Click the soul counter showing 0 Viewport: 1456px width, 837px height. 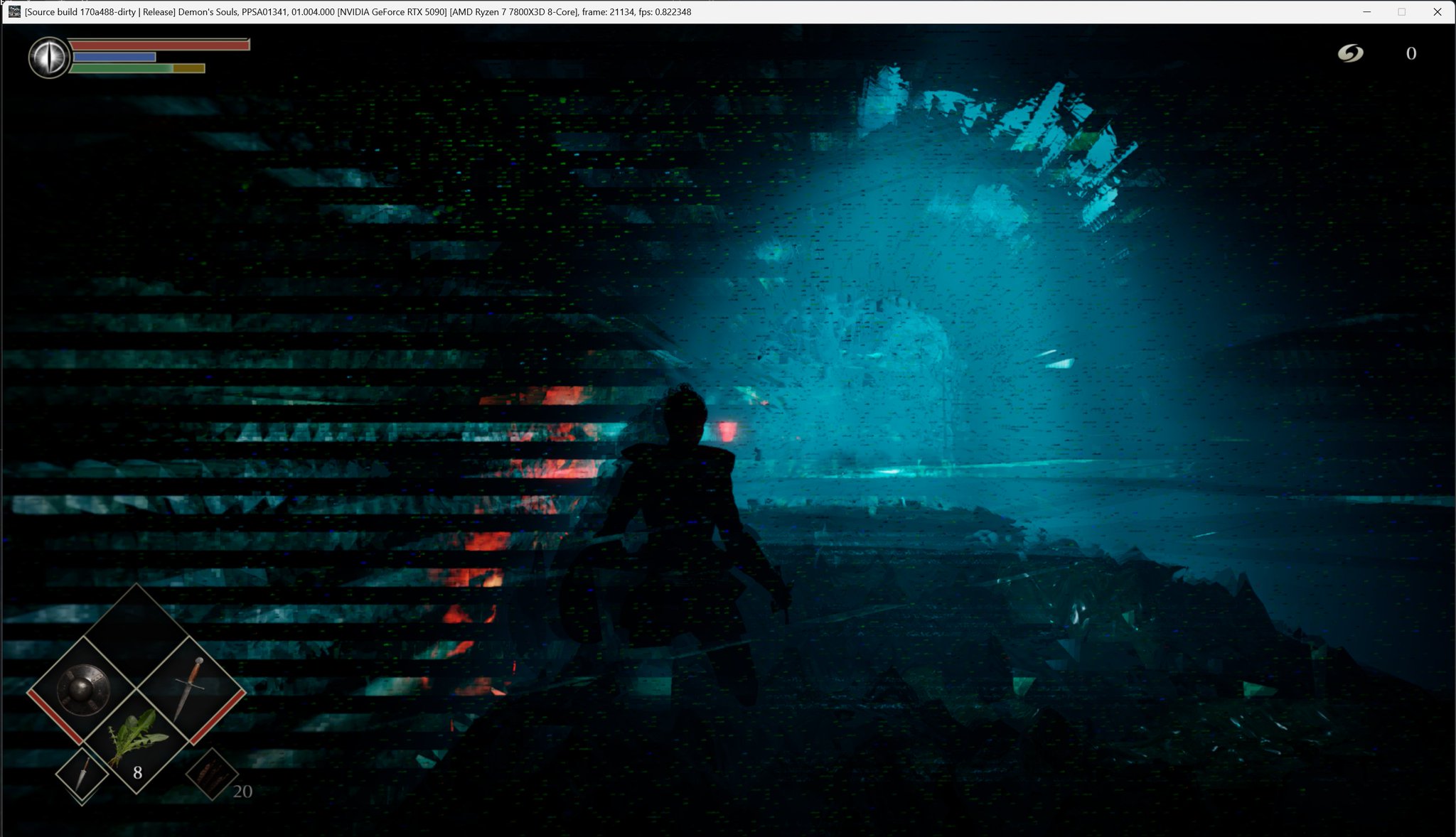pyautogui.click(x=1411, y=53)
